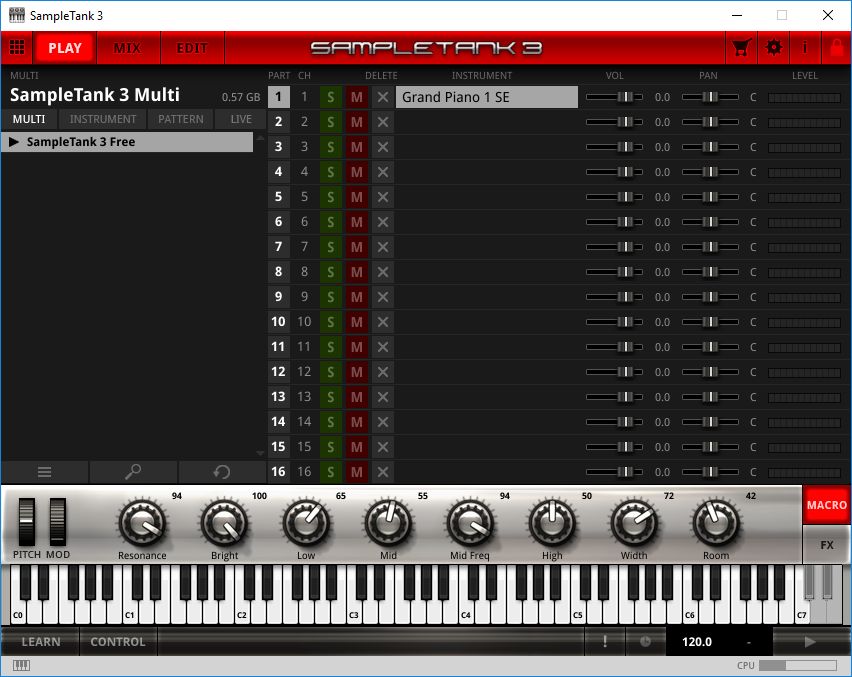Click the info 'i' icon
Viewport: 852px width, 677px height.
coord(805,48)
